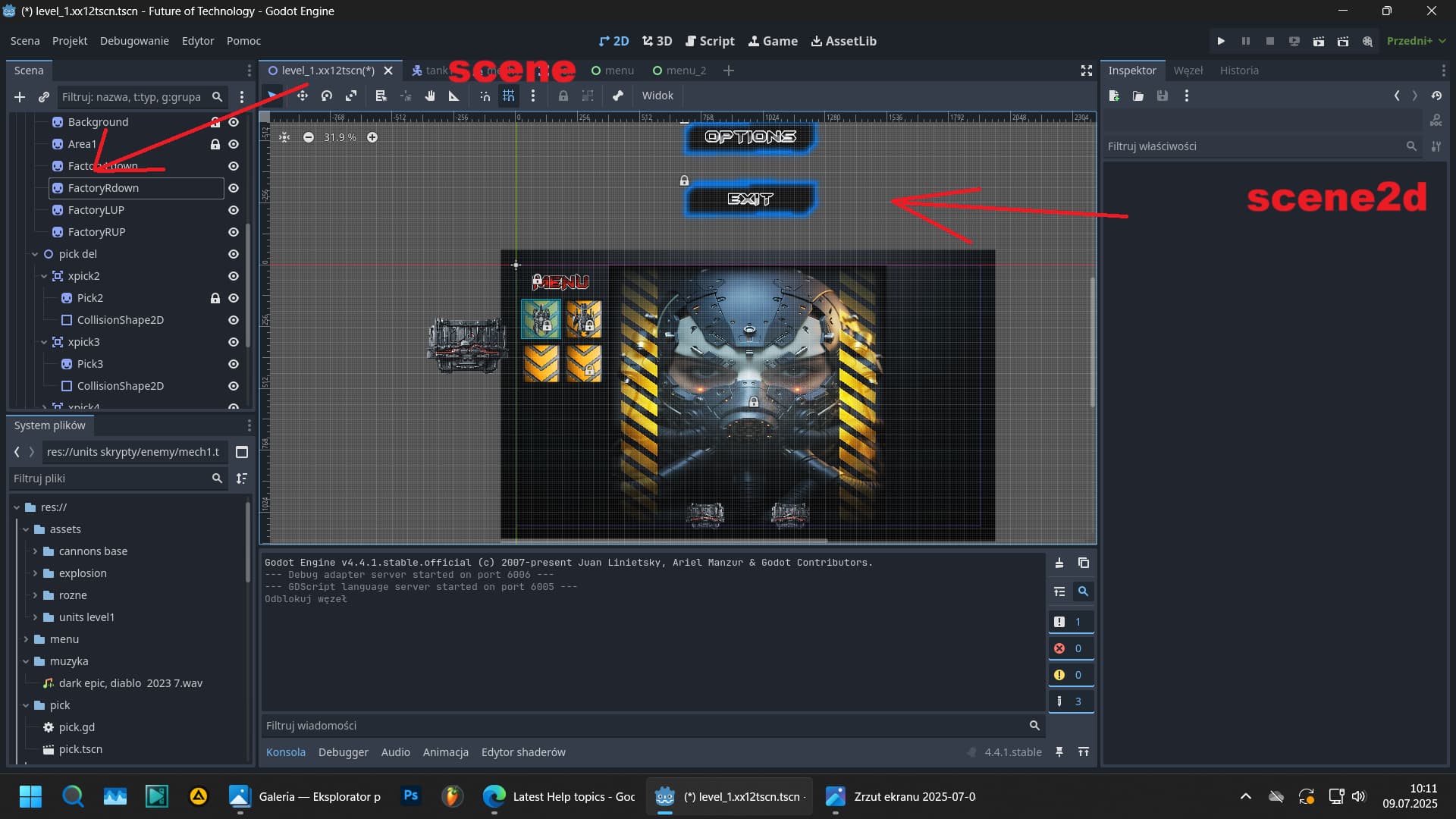The width and height of the screenshot is (1456, 819).
Task: Collapse the assets folder
Action: coord(26,529)
